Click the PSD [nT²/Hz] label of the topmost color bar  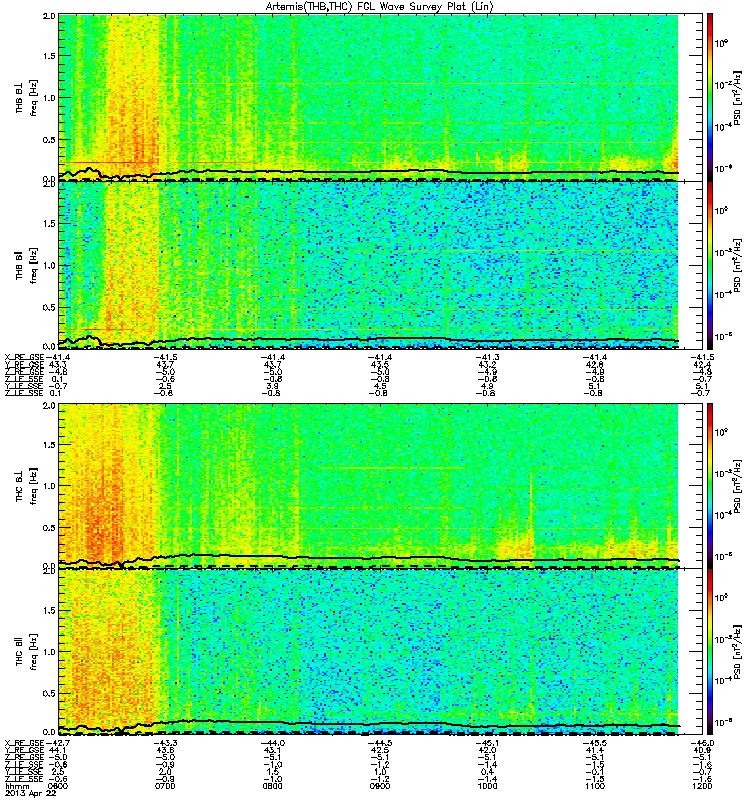point(738,97)
